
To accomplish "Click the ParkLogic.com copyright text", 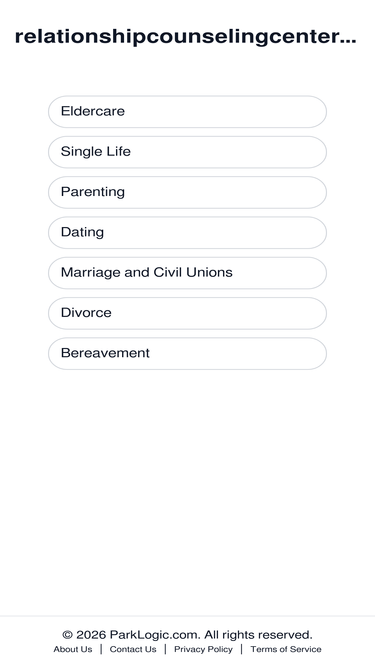I will (187, 635).
